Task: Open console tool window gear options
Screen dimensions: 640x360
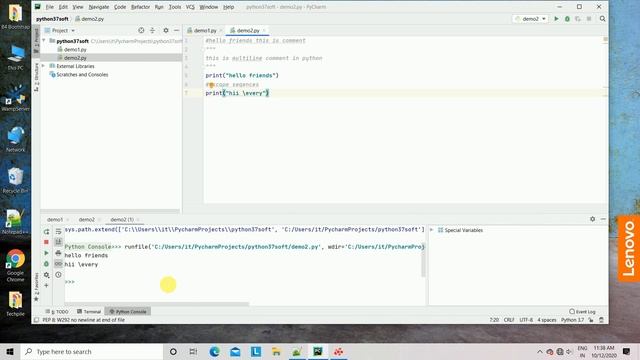Action: (x=592, y=219)
